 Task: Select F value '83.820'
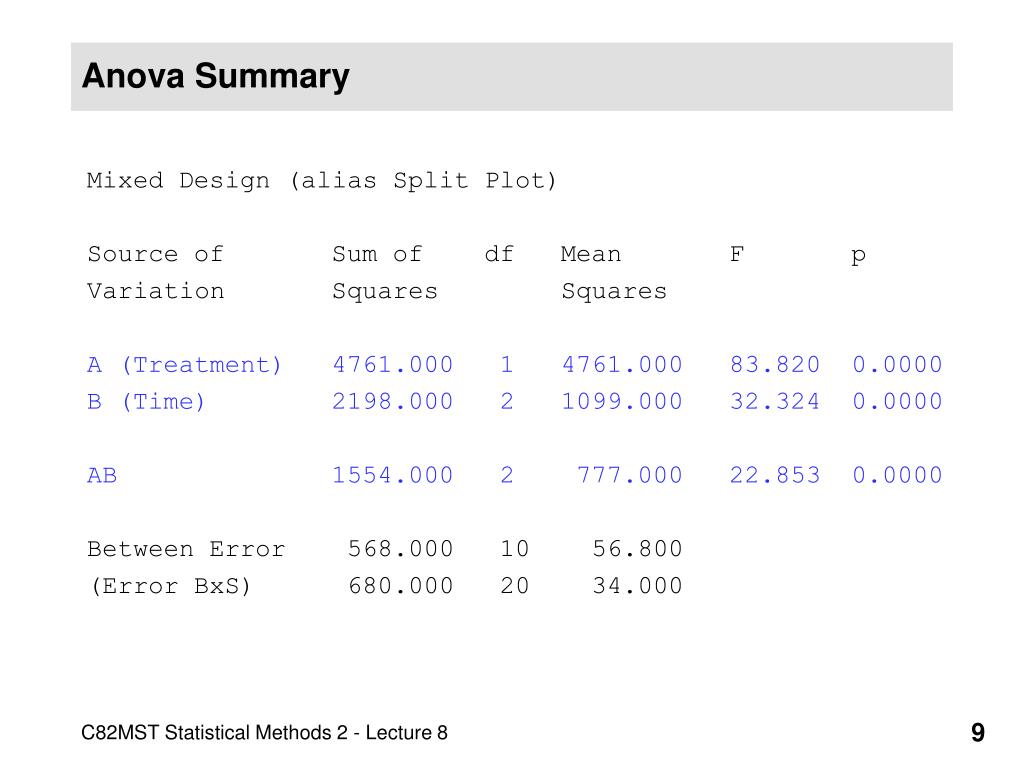point(775,364)
